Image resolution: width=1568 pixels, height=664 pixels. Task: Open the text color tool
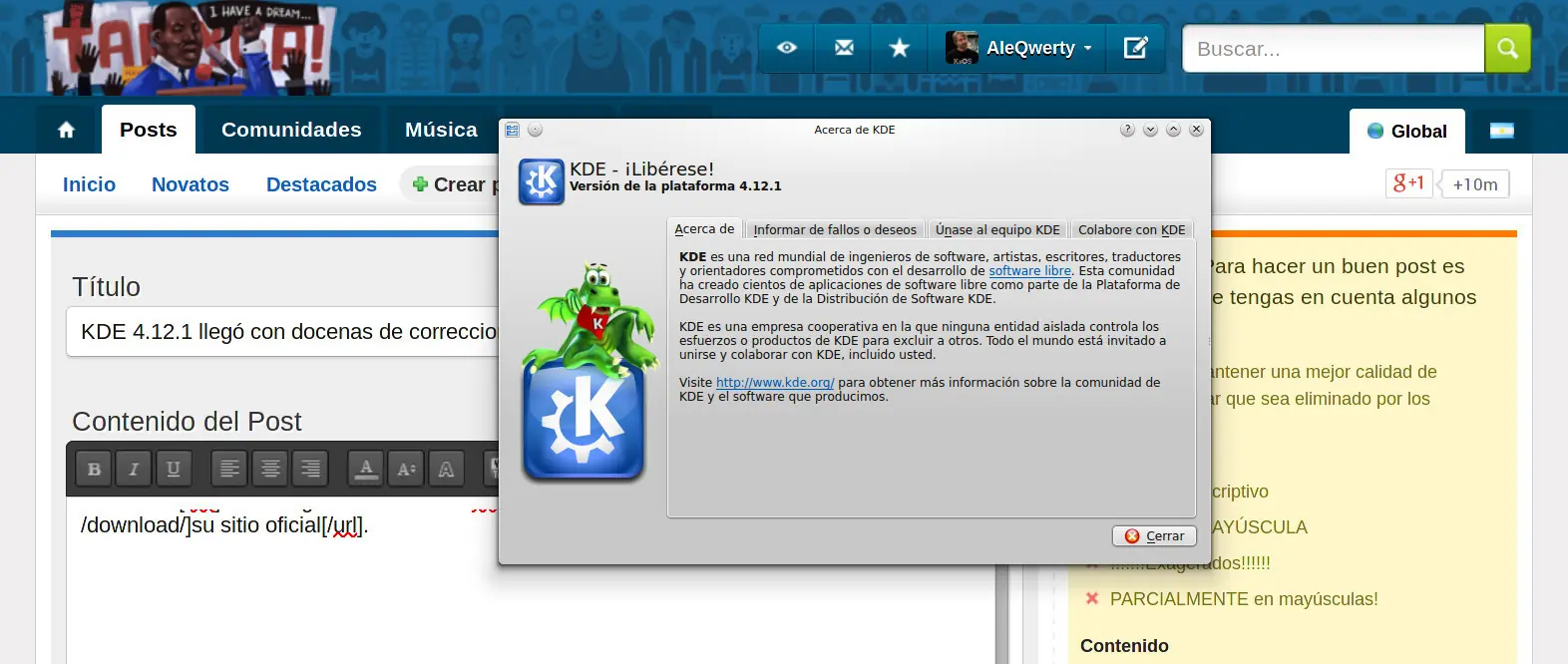366,469
